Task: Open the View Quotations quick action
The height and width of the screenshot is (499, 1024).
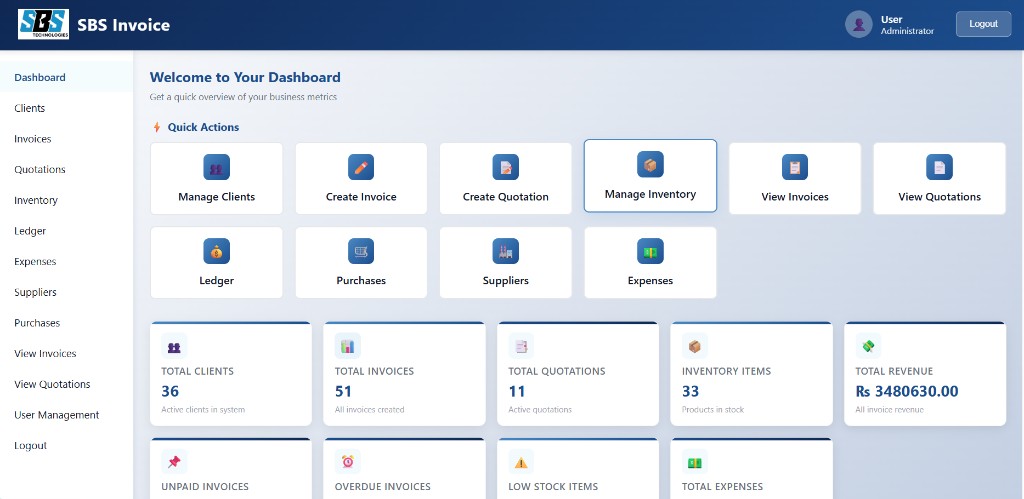Action: click(x=939, y=178)
